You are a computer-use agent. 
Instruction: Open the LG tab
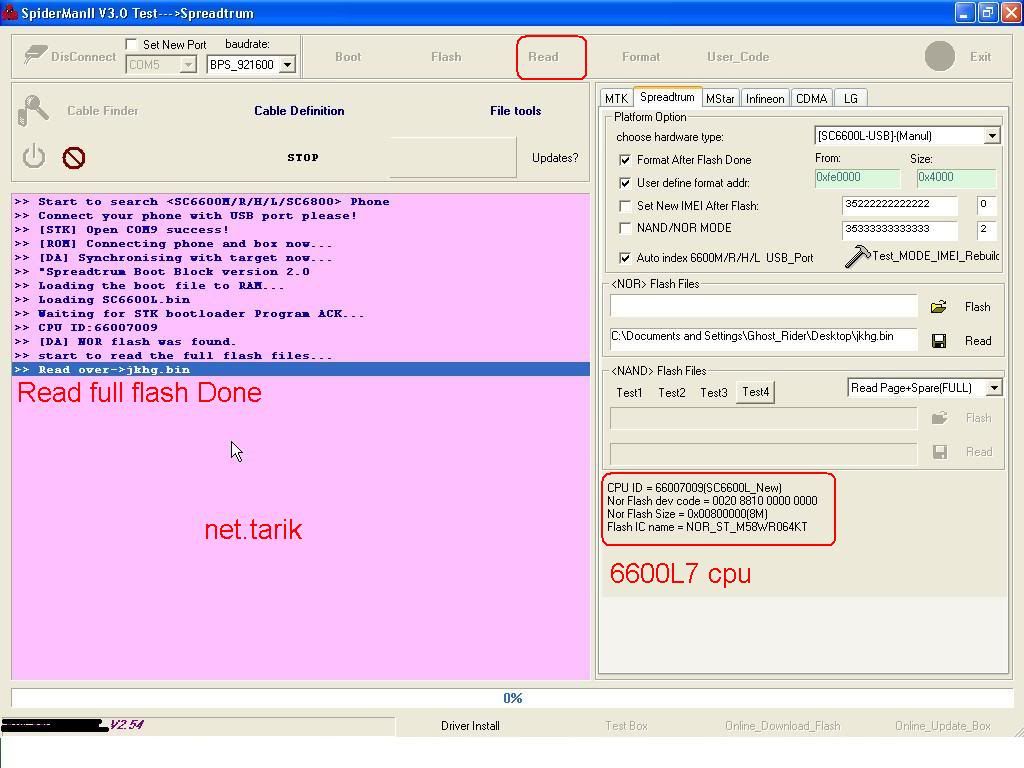click(850, 99)
